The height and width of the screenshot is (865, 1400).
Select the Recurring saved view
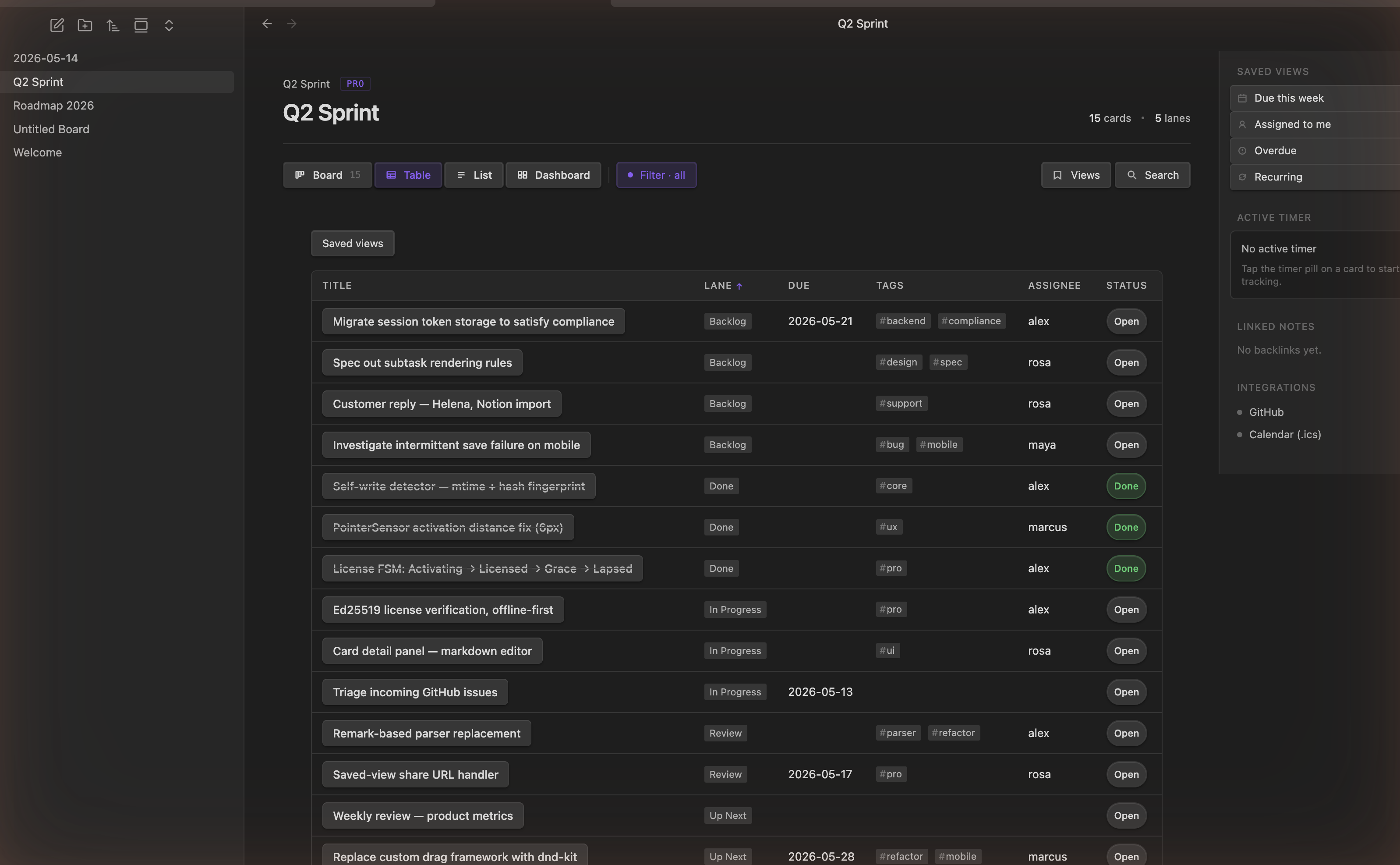pos(1314,177)
